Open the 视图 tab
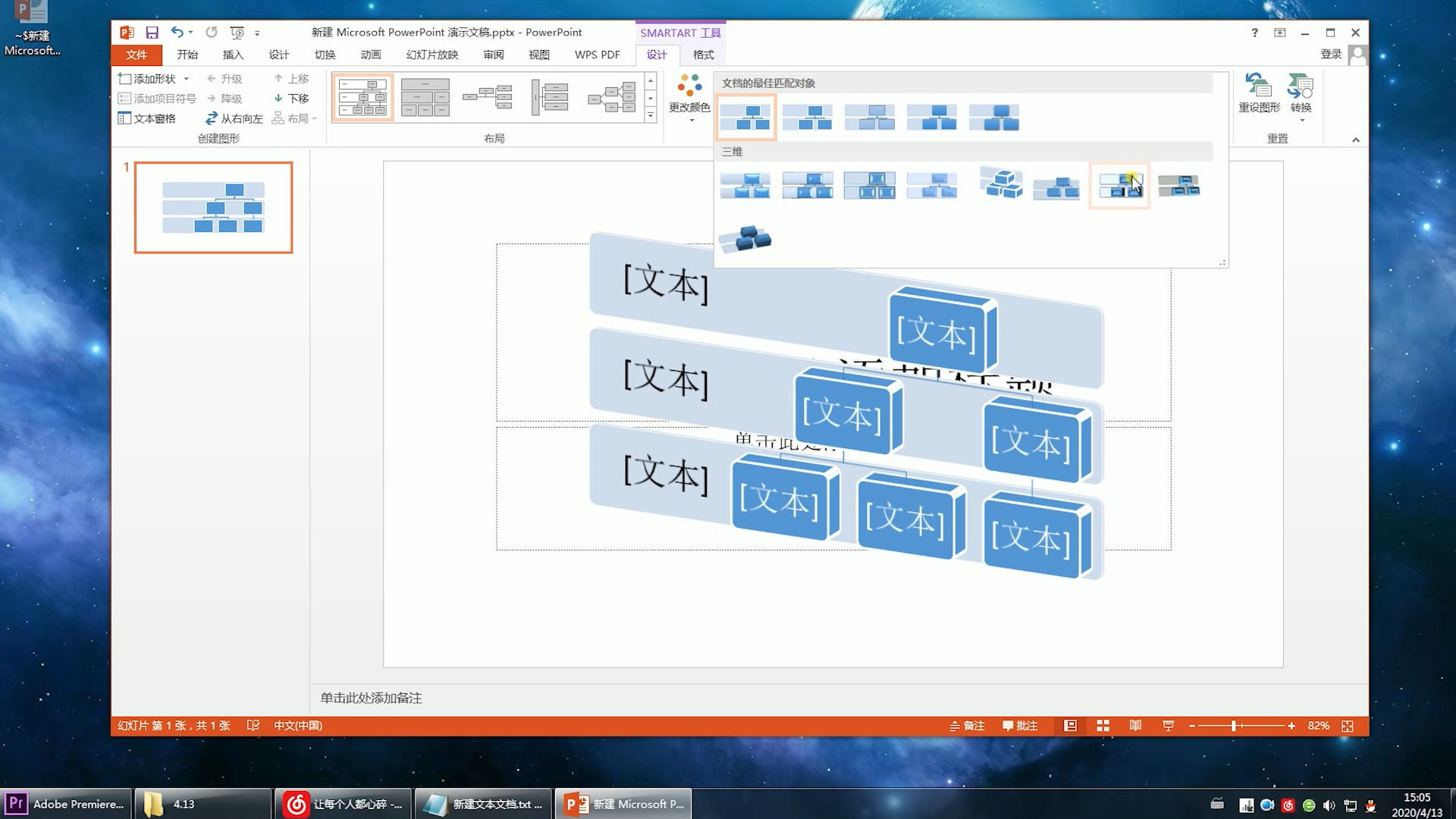The height and width of the screenshot is (819, 1456). point(539,55)
